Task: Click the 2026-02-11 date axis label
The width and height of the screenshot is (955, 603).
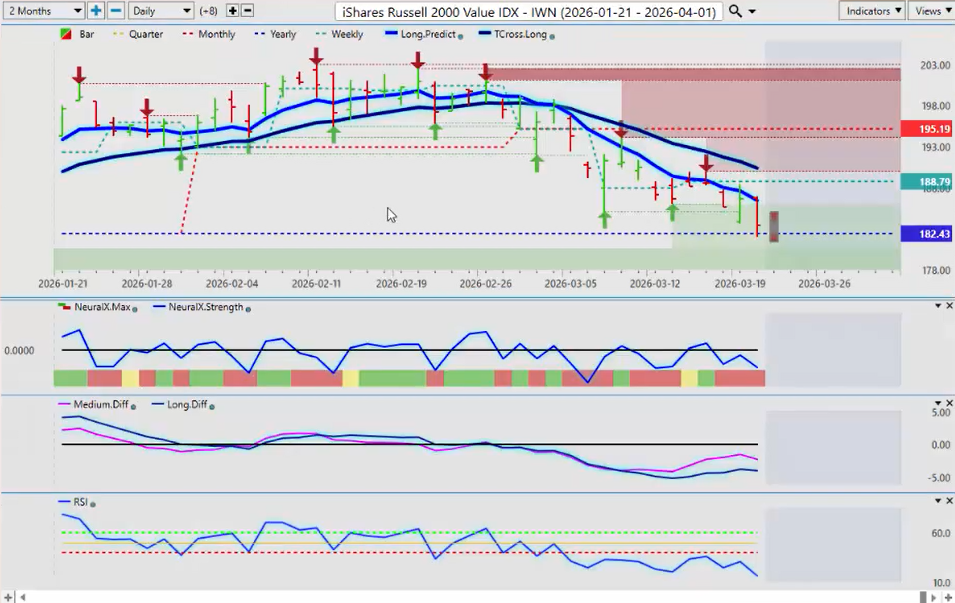Action: [316, 284]
